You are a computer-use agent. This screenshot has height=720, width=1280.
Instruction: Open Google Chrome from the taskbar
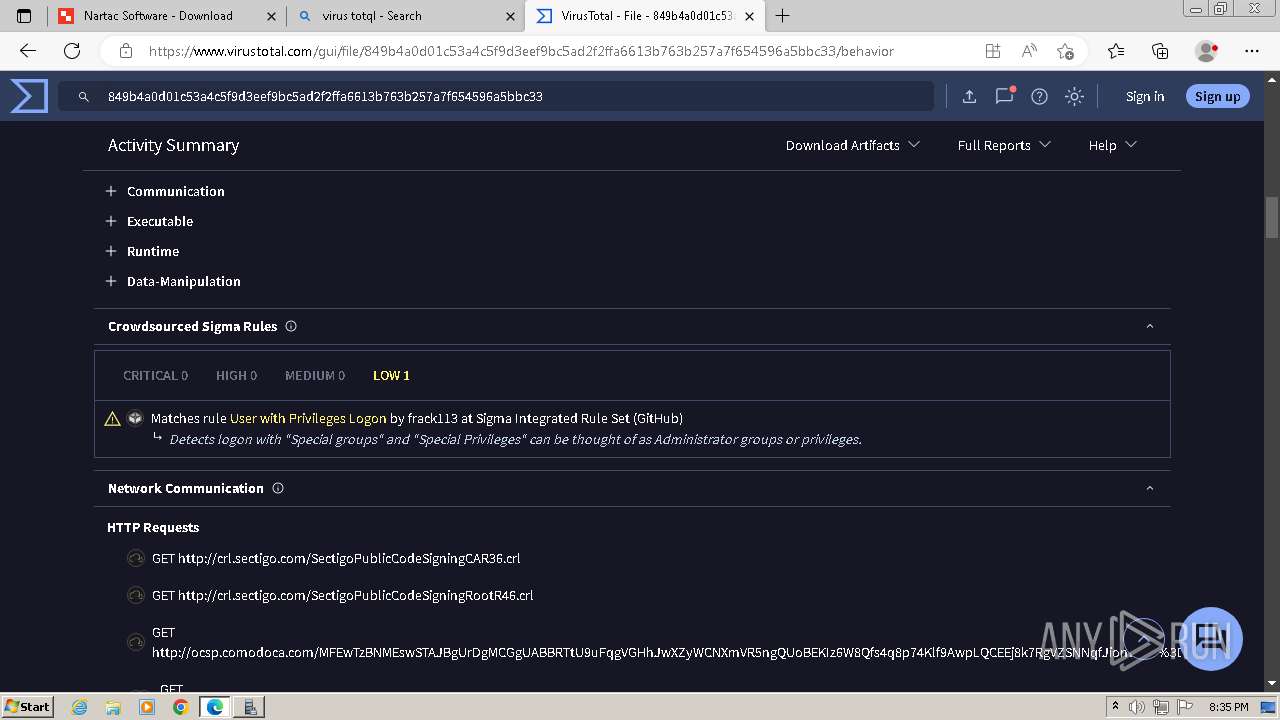coord(180,706)
